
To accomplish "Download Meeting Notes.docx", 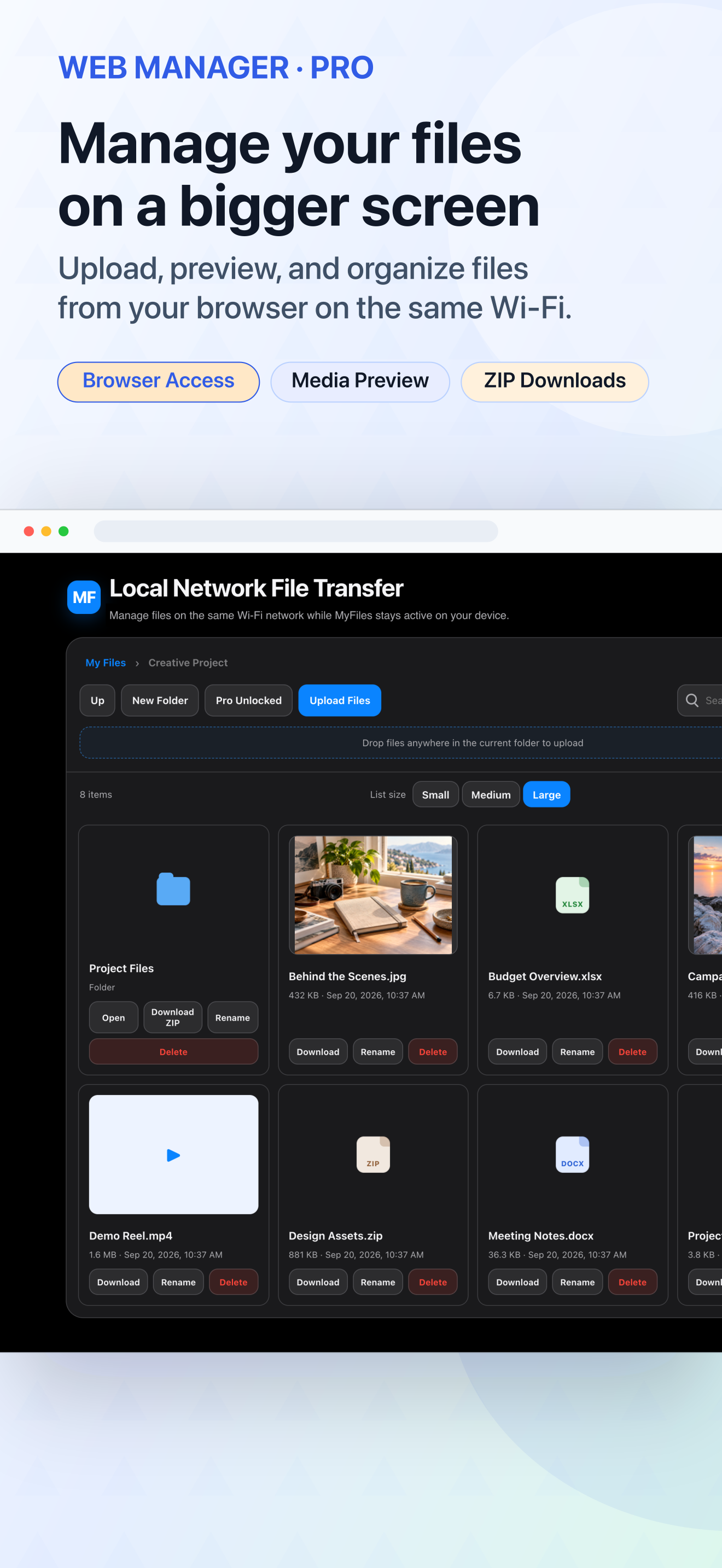I will 517,1282.
